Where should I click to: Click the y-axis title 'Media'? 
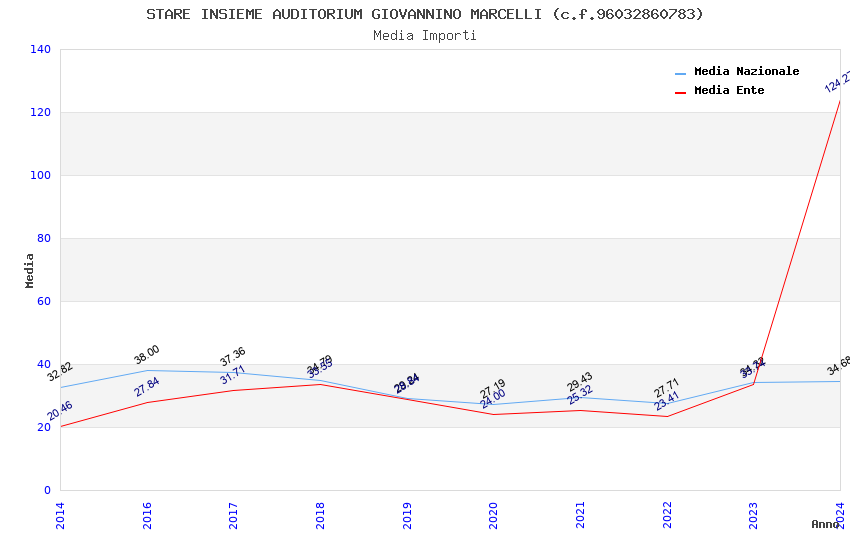click(29, 270)
